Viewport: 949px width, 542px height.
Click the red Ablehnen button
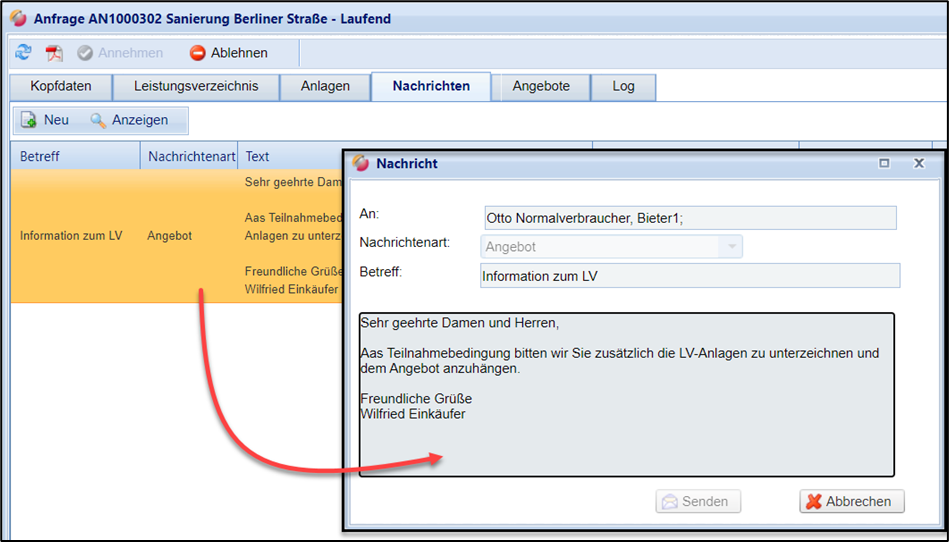point(229,53)
